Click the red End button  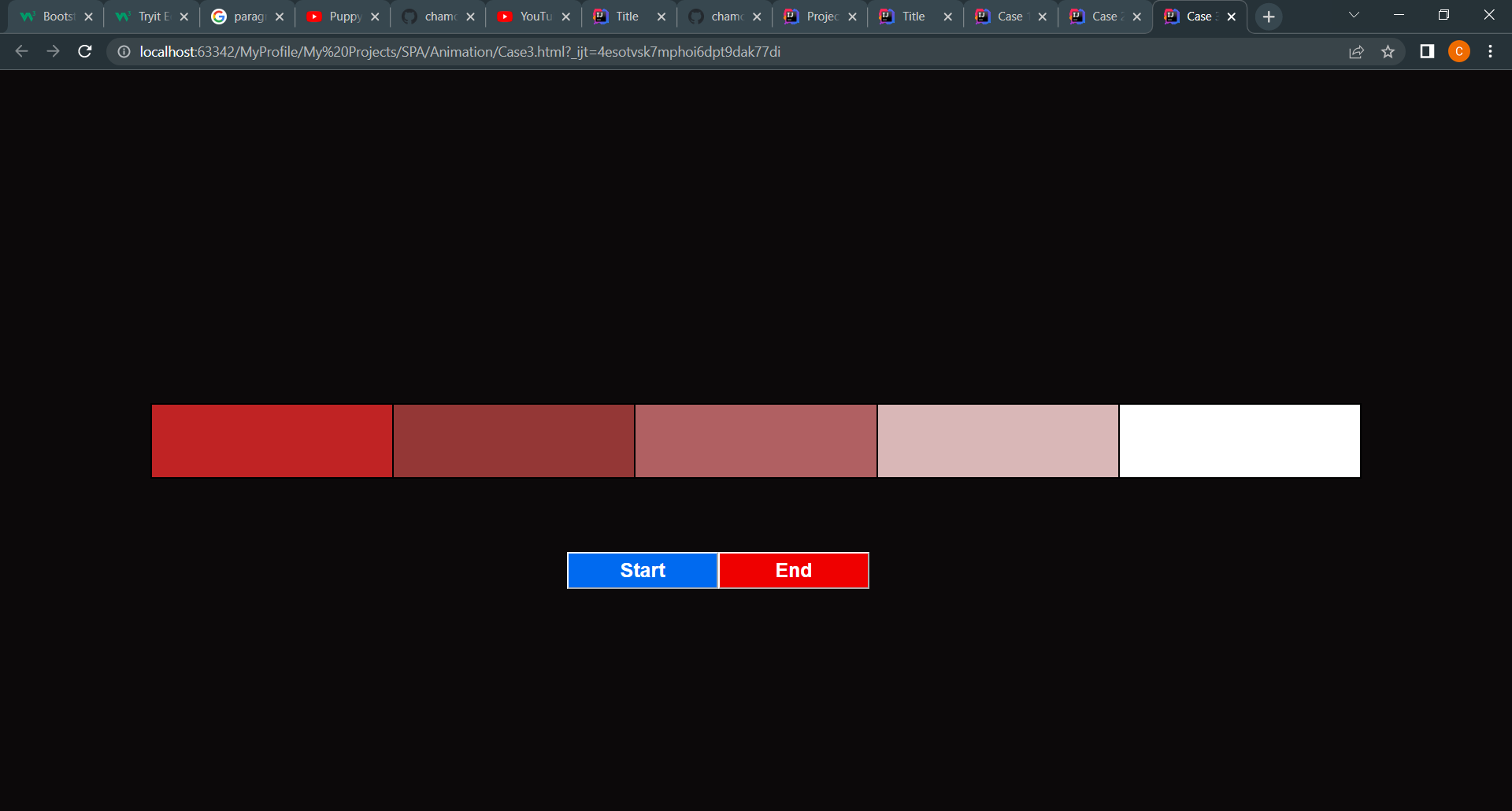click(794, 570)
